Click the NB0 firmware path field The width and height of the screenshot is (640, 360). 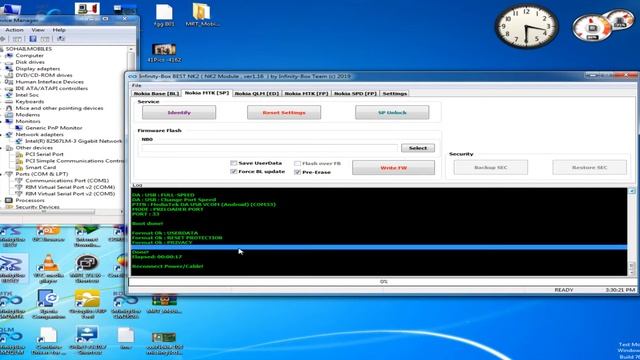pyautogui.click(x=269, y=148)
